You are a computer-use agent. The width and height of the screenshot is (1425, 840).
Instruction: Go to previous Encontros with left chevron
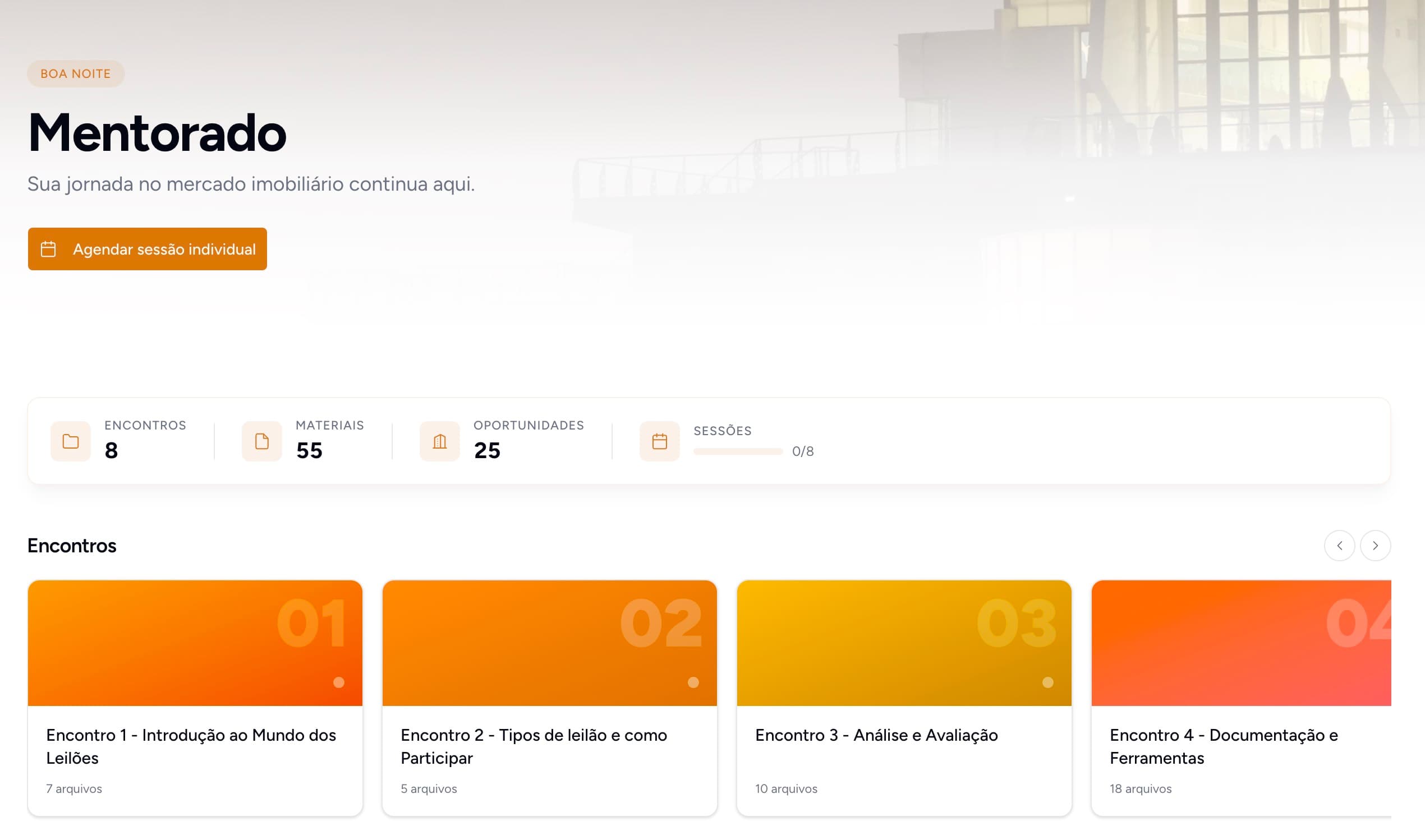click(x=1340, y=546)
